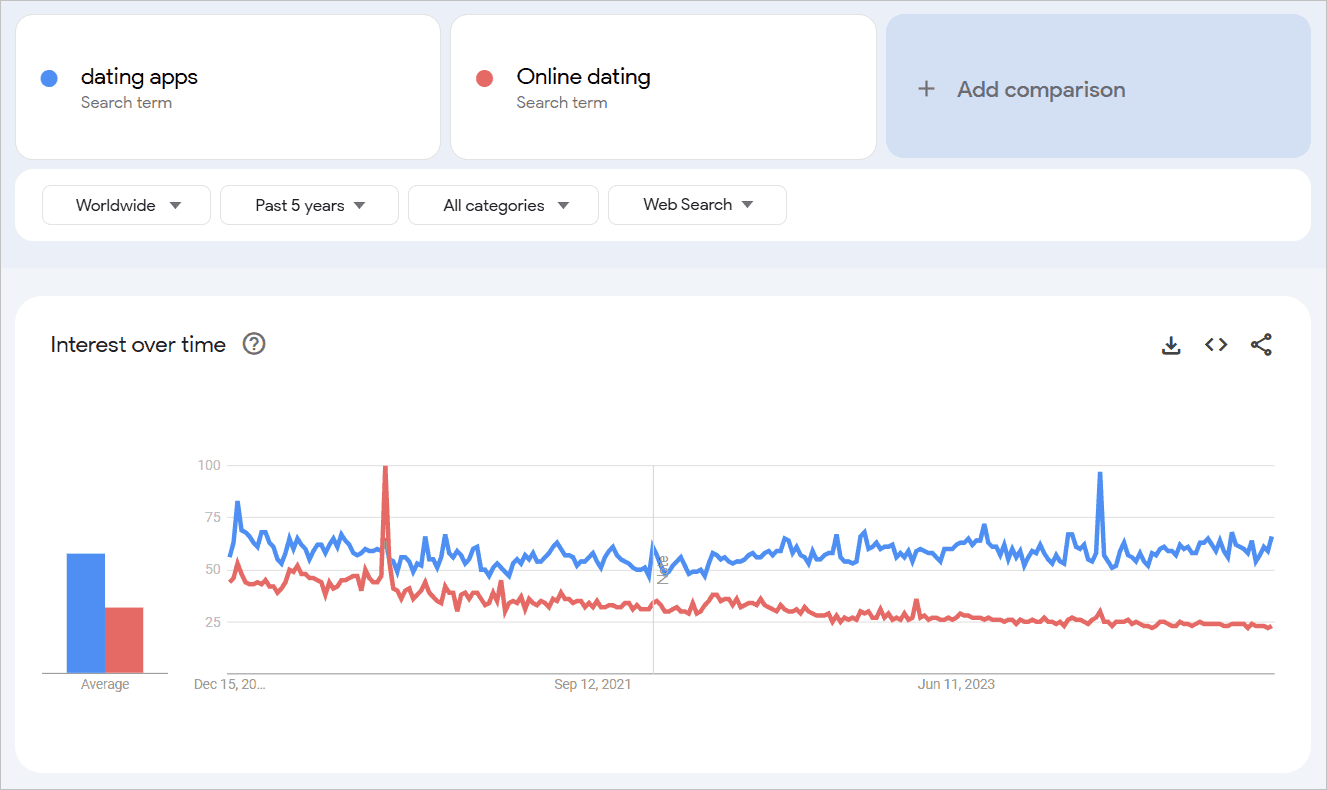
Task: Open the Web Search type dropdown
Action: click(x=697, y=205)
